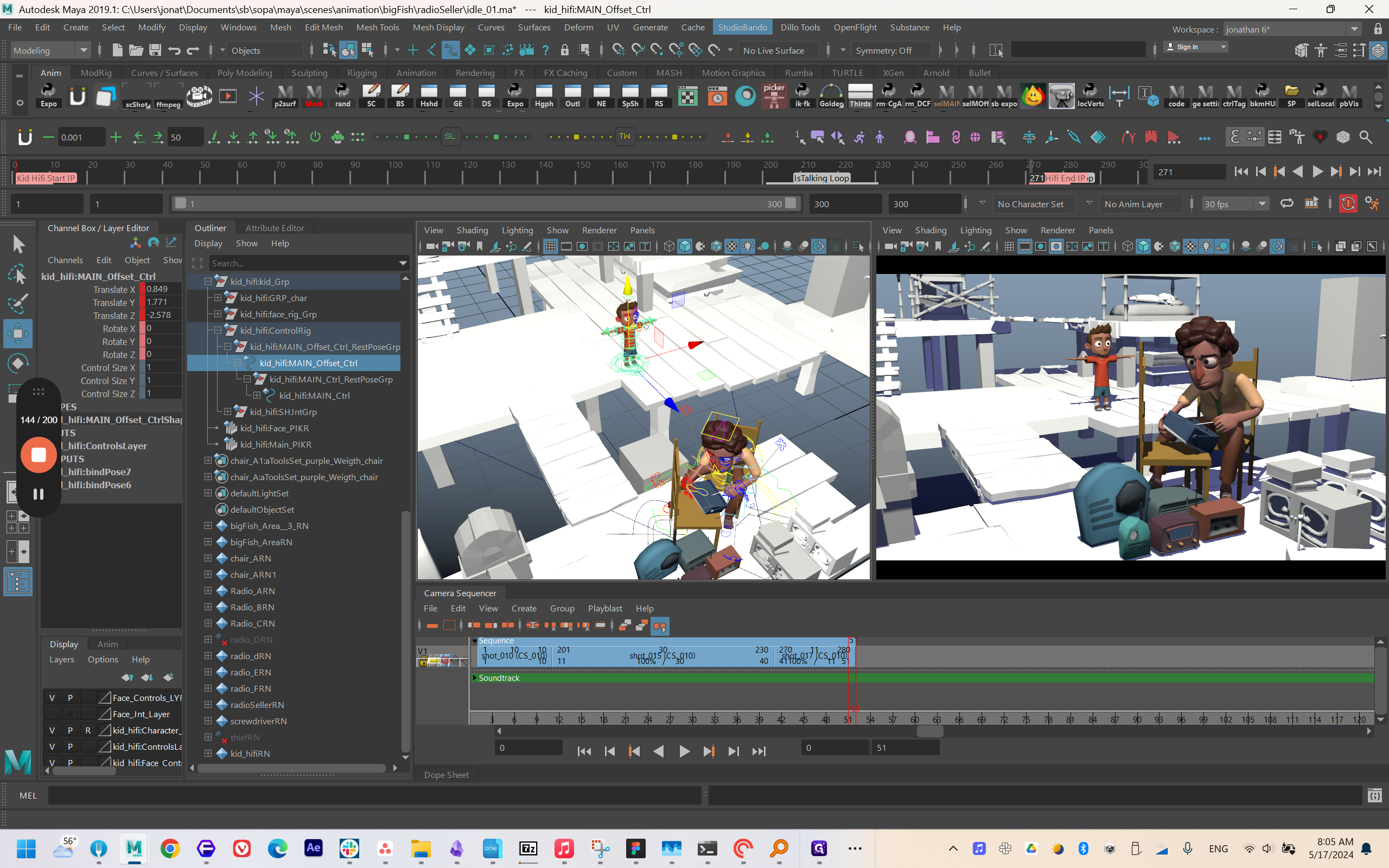
Task: Expand the kid_hifi:GRP_char node
Action: pos(218,297)
